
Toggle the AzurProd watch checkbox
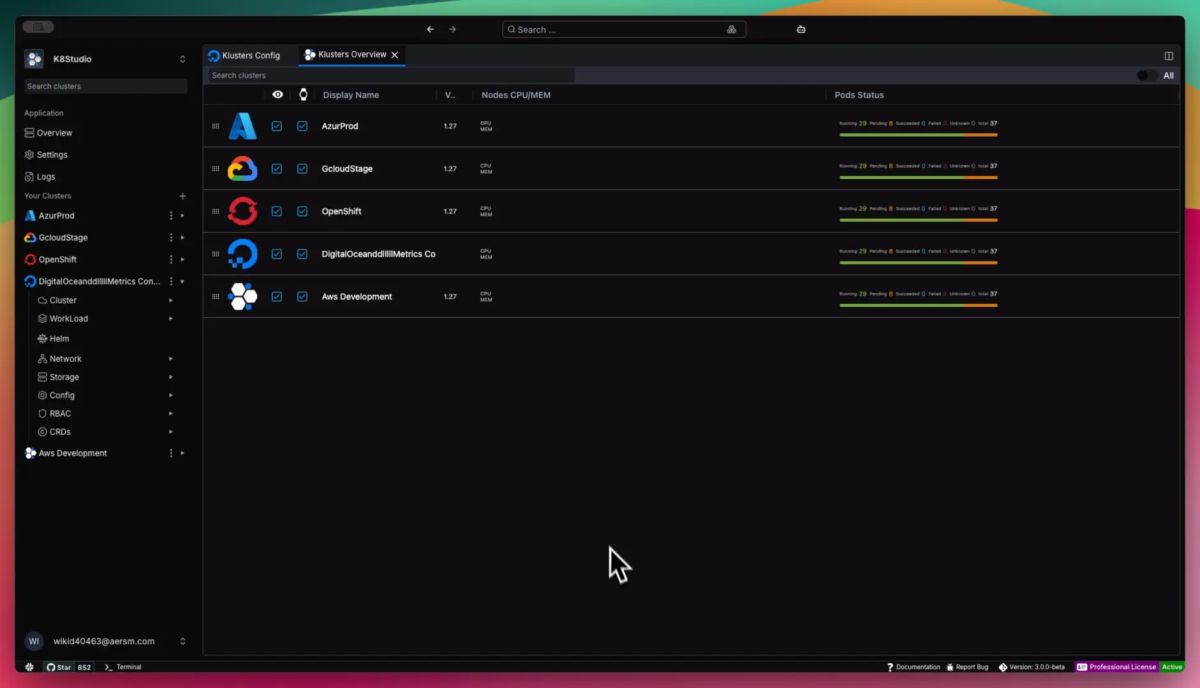coord(302,127)
